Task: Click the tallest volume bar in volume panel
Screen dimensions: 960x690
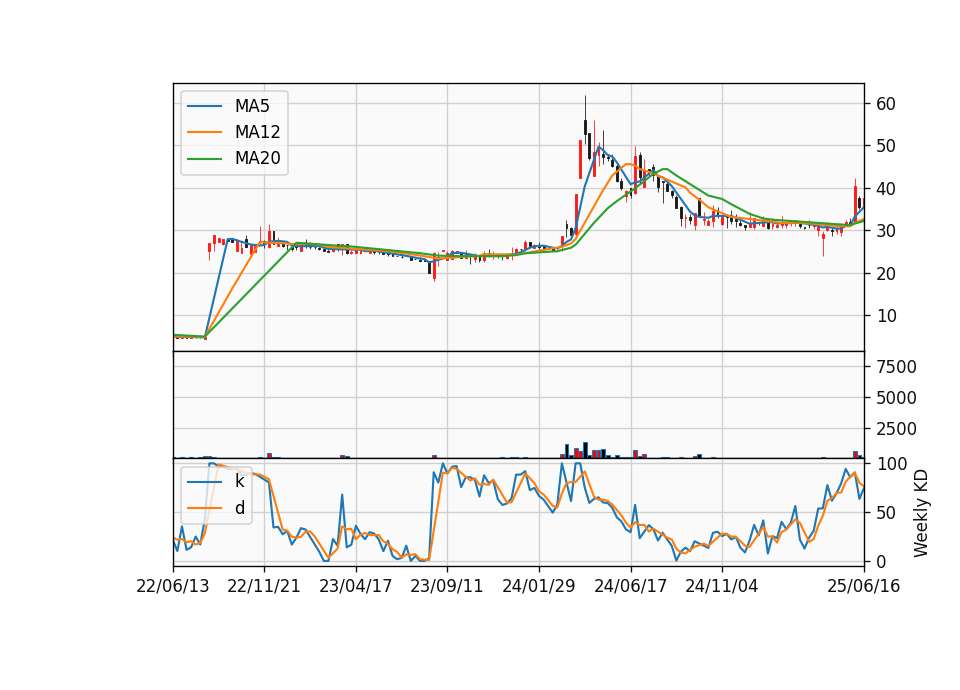Action: click(x=585, y=450)
